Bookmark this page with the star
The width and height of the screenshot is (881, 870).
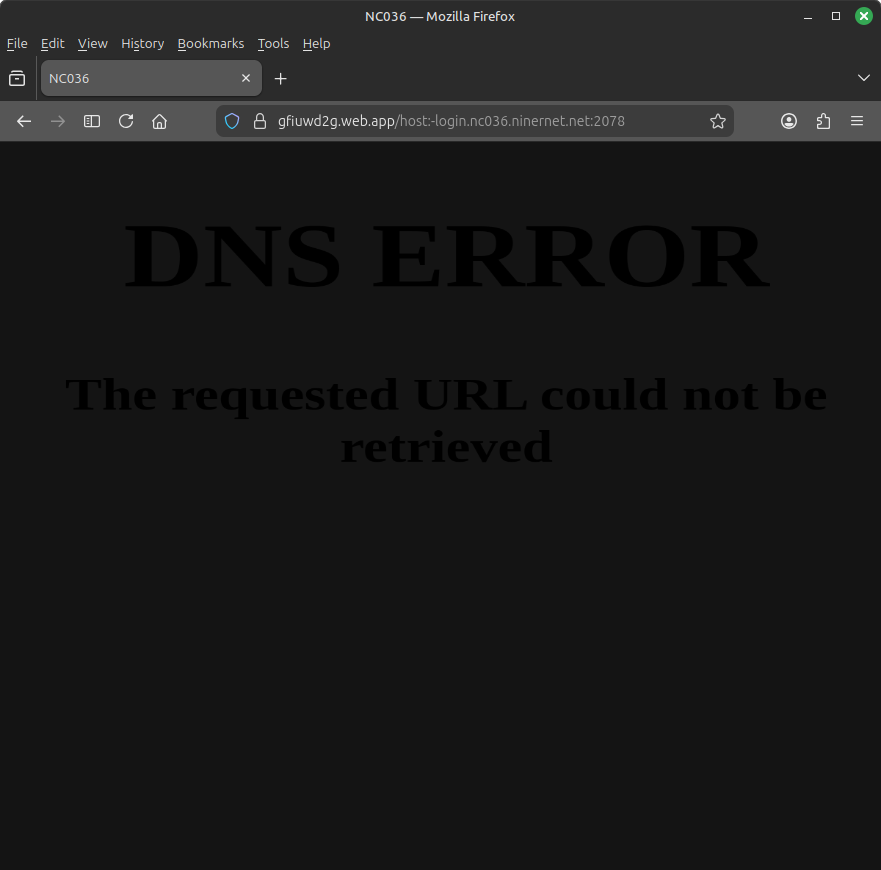717,121
